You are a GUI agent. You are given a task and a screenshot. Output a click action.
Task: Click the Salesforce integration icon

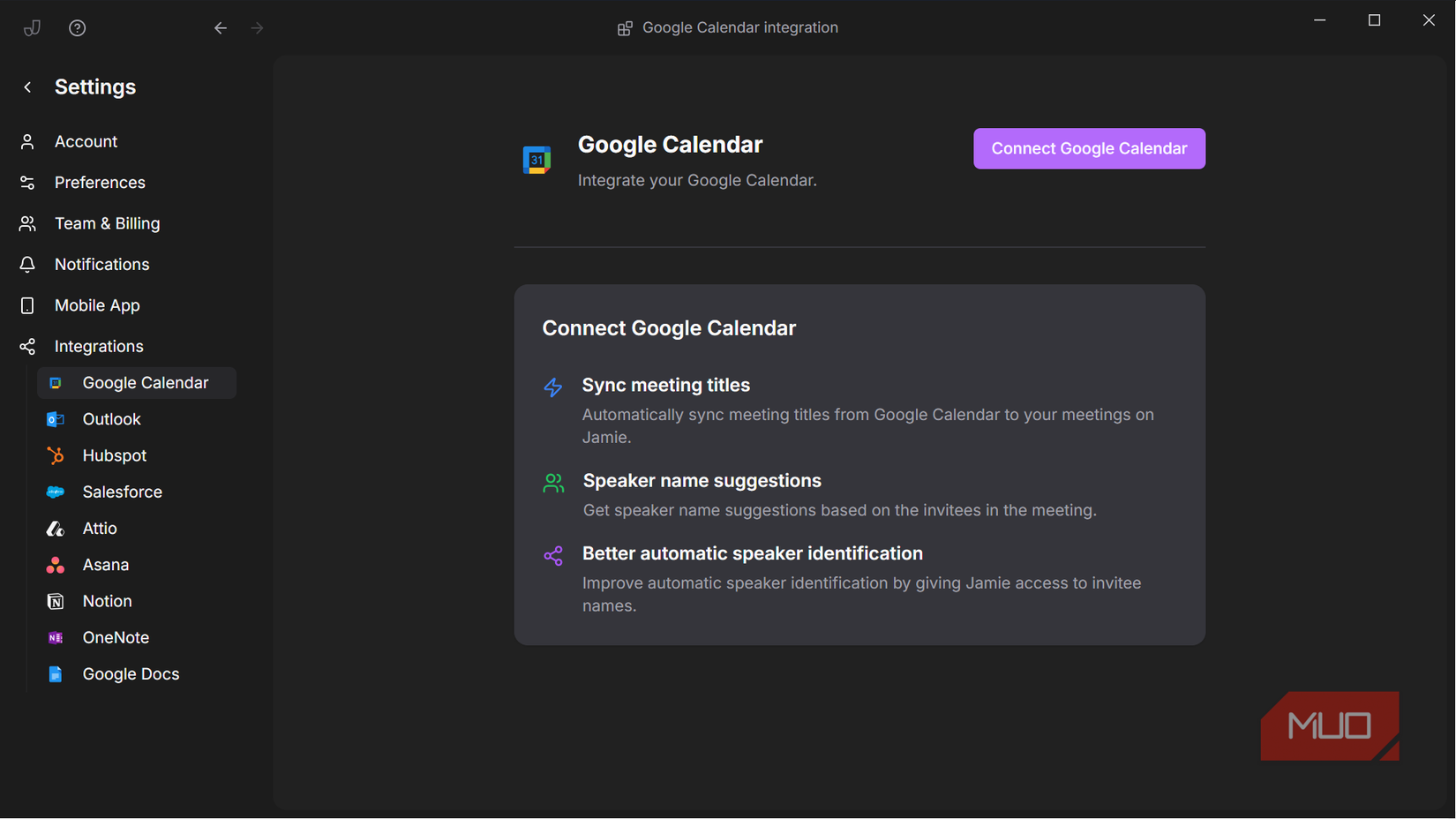click(x=56, y=492)
